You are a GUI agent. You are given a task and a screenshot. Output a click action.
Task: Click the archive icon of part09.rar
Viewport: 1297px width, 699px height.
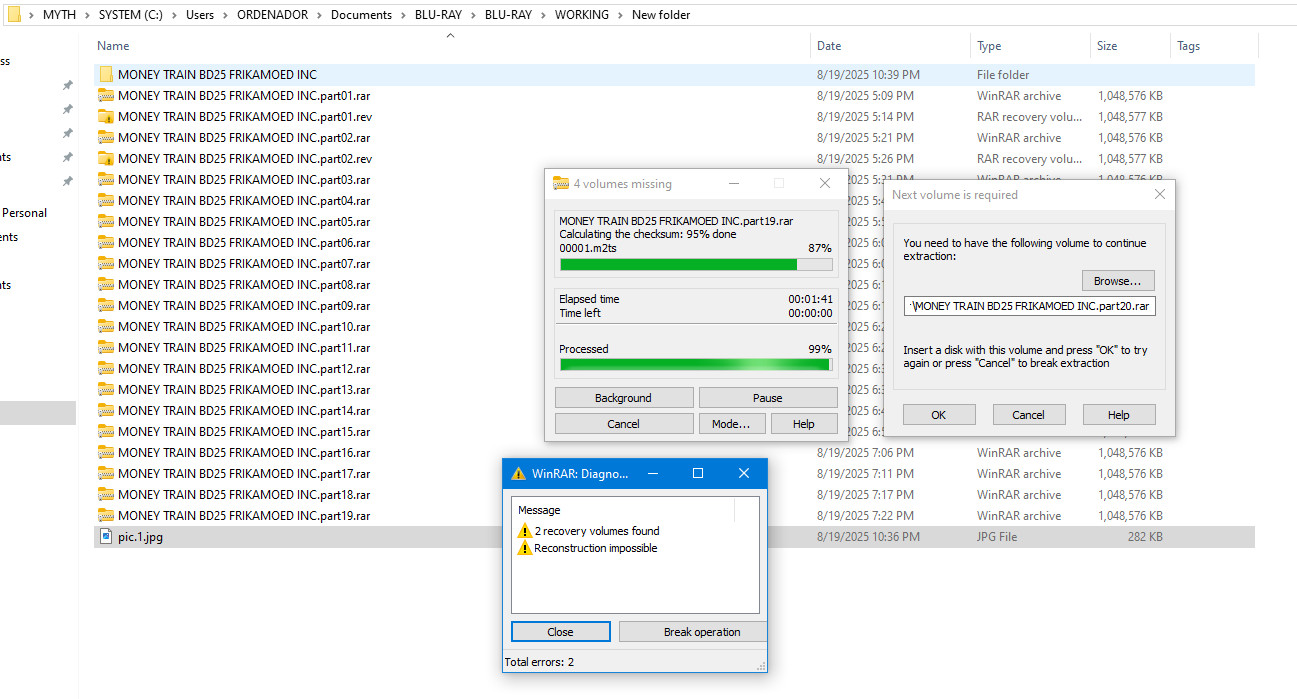106,306
